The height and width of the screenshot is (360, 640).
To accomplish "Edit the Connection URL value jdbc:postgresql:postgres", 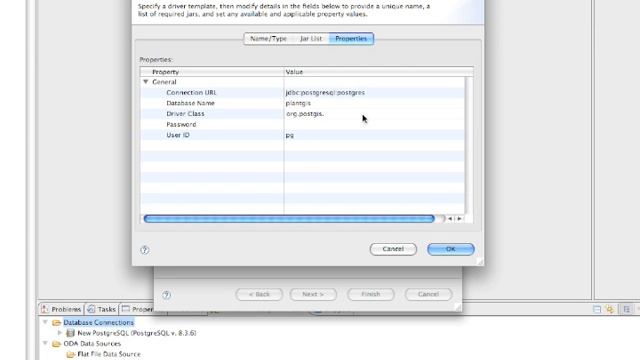I will [325, 93].
